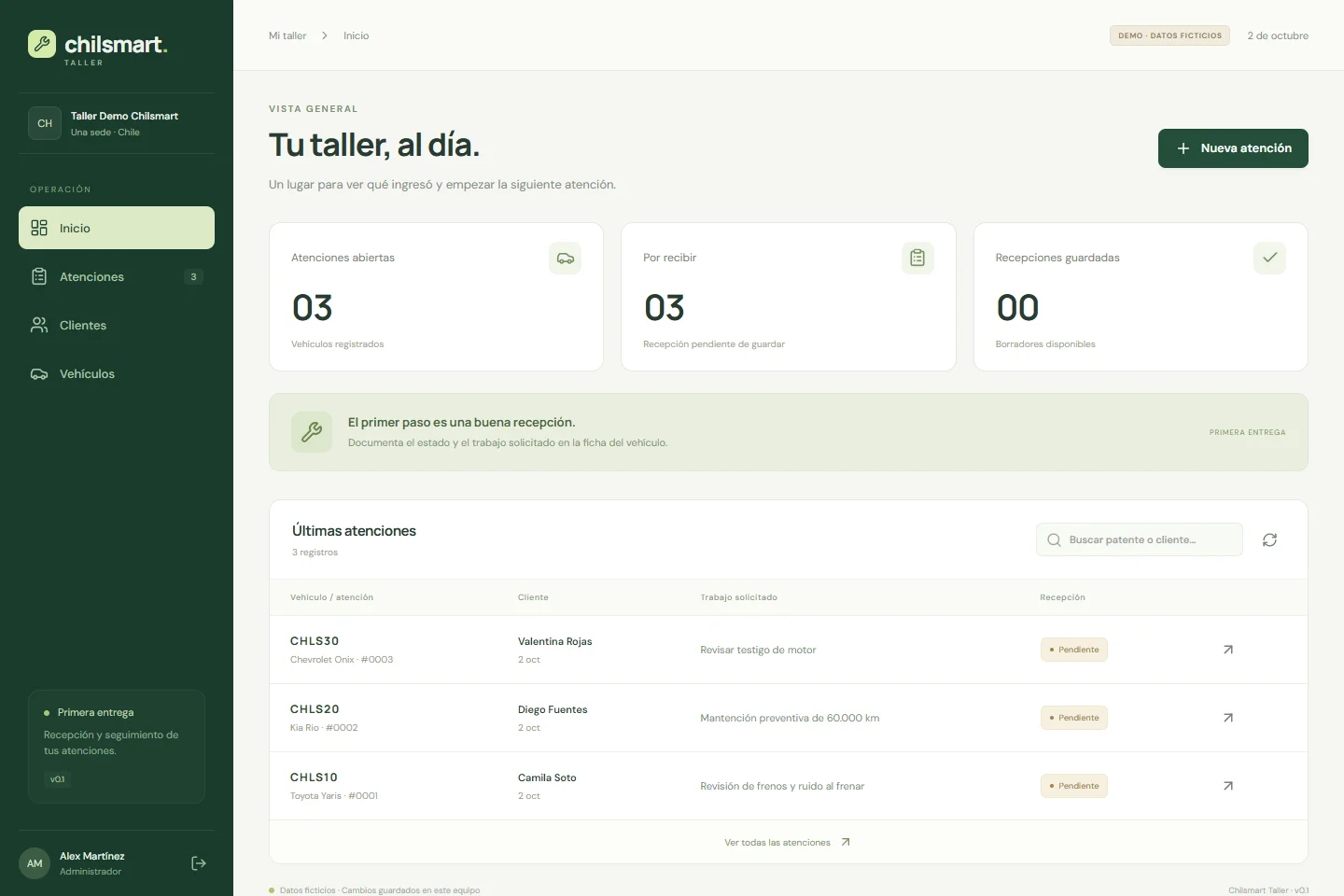Click the AM user avatar

(x=35, y=863)
